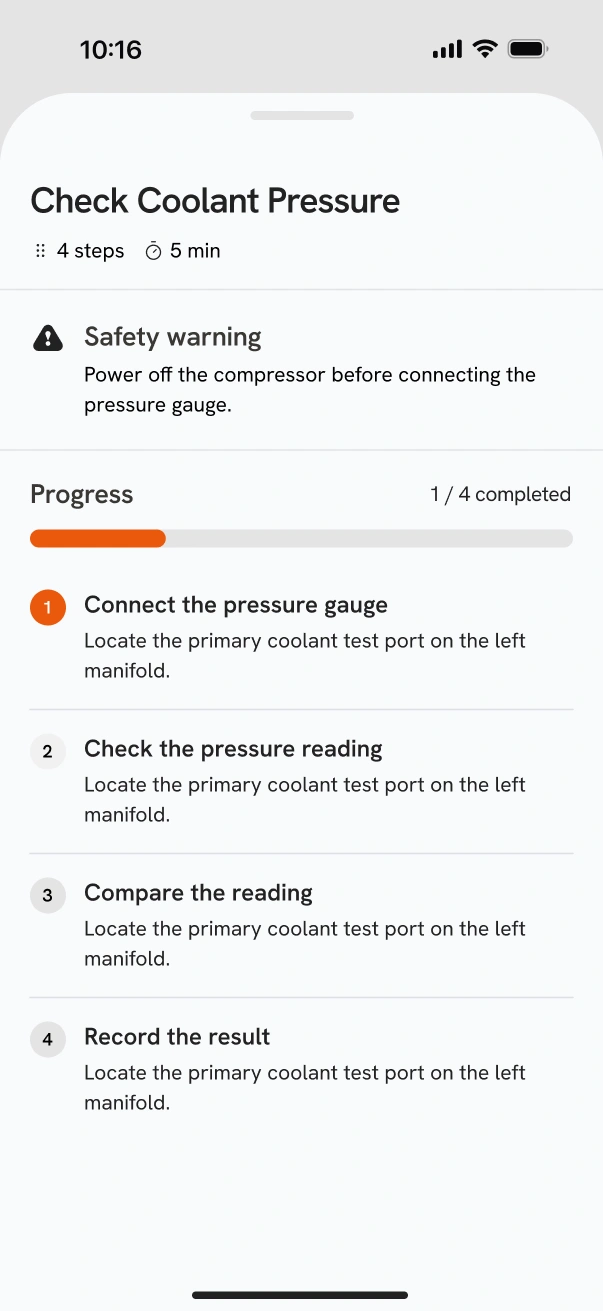Viewport: 603px width, 1311px height.
Task: Tap the cellular signal bars
Action: [x=447, y=49]
